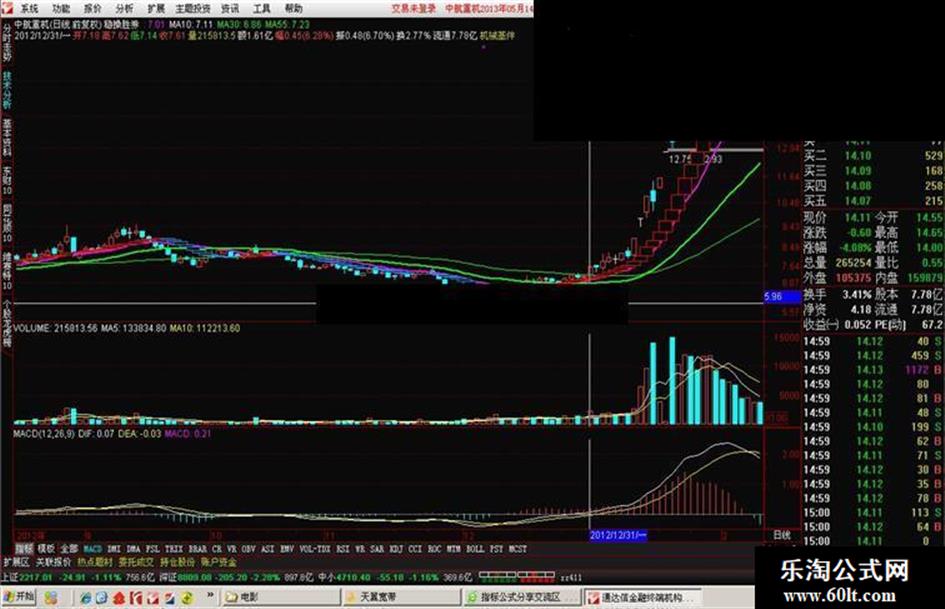The image size is (945, 609).
Task: Open the 系统 menu
Action: [x=29, y=8]
